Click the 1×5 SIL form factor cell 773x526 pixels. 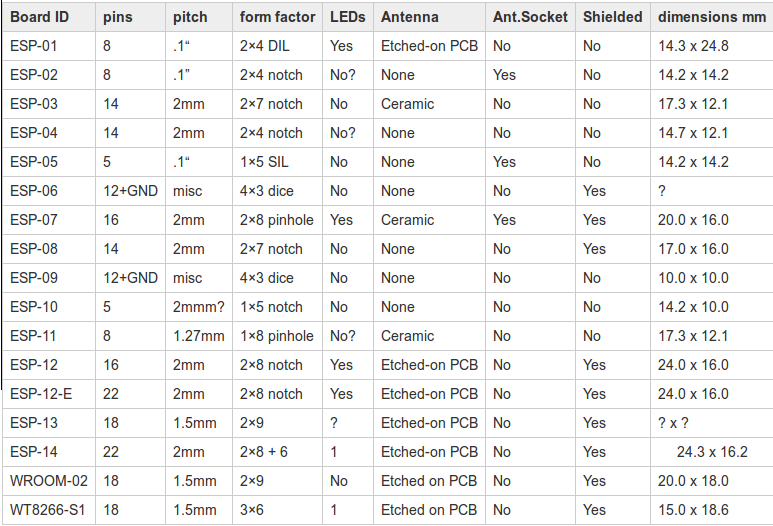265,162
